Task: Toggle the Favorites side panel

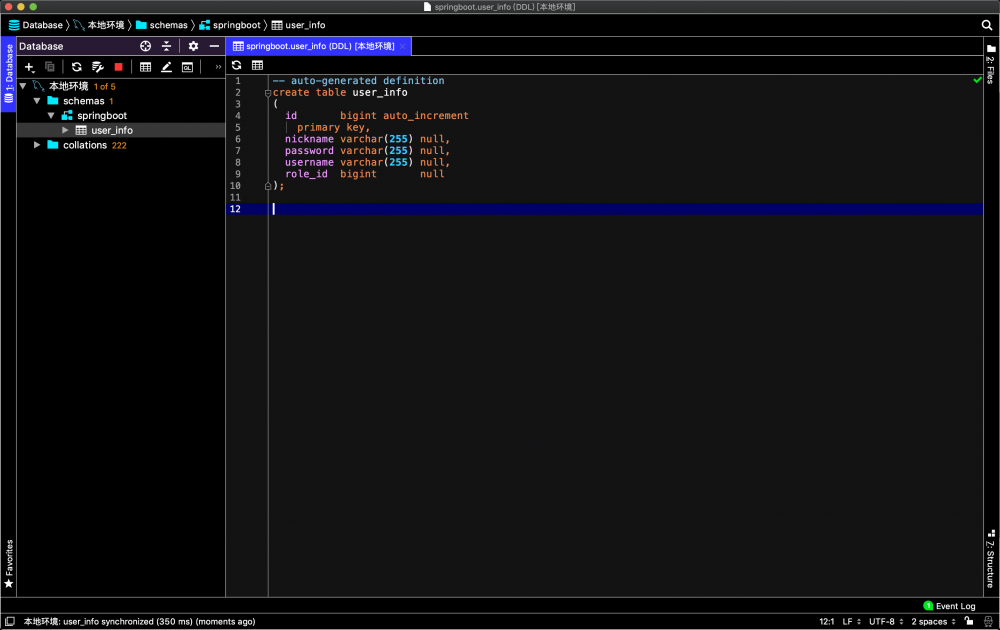Action: tap(9, 564)
